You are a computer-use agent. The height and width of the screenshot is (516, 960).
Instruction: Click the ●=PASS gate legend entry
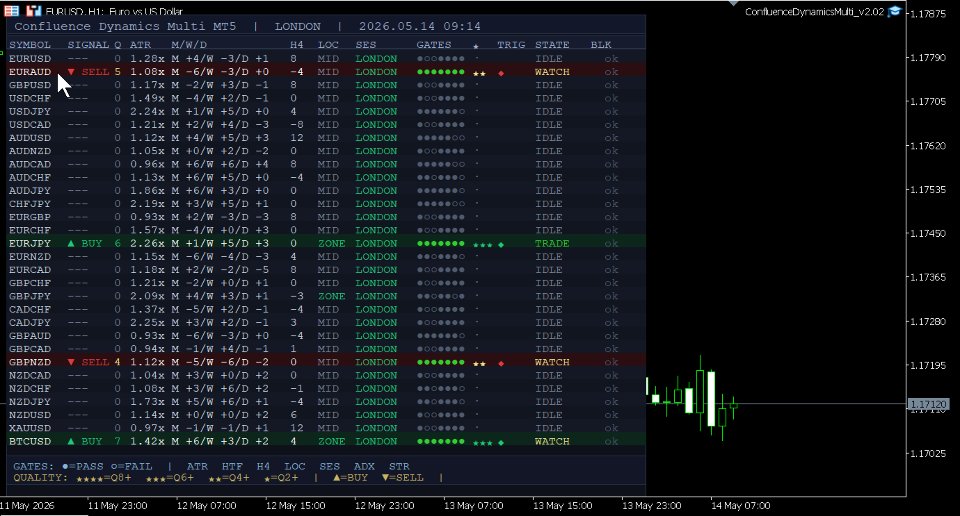(x=83, y=466)
